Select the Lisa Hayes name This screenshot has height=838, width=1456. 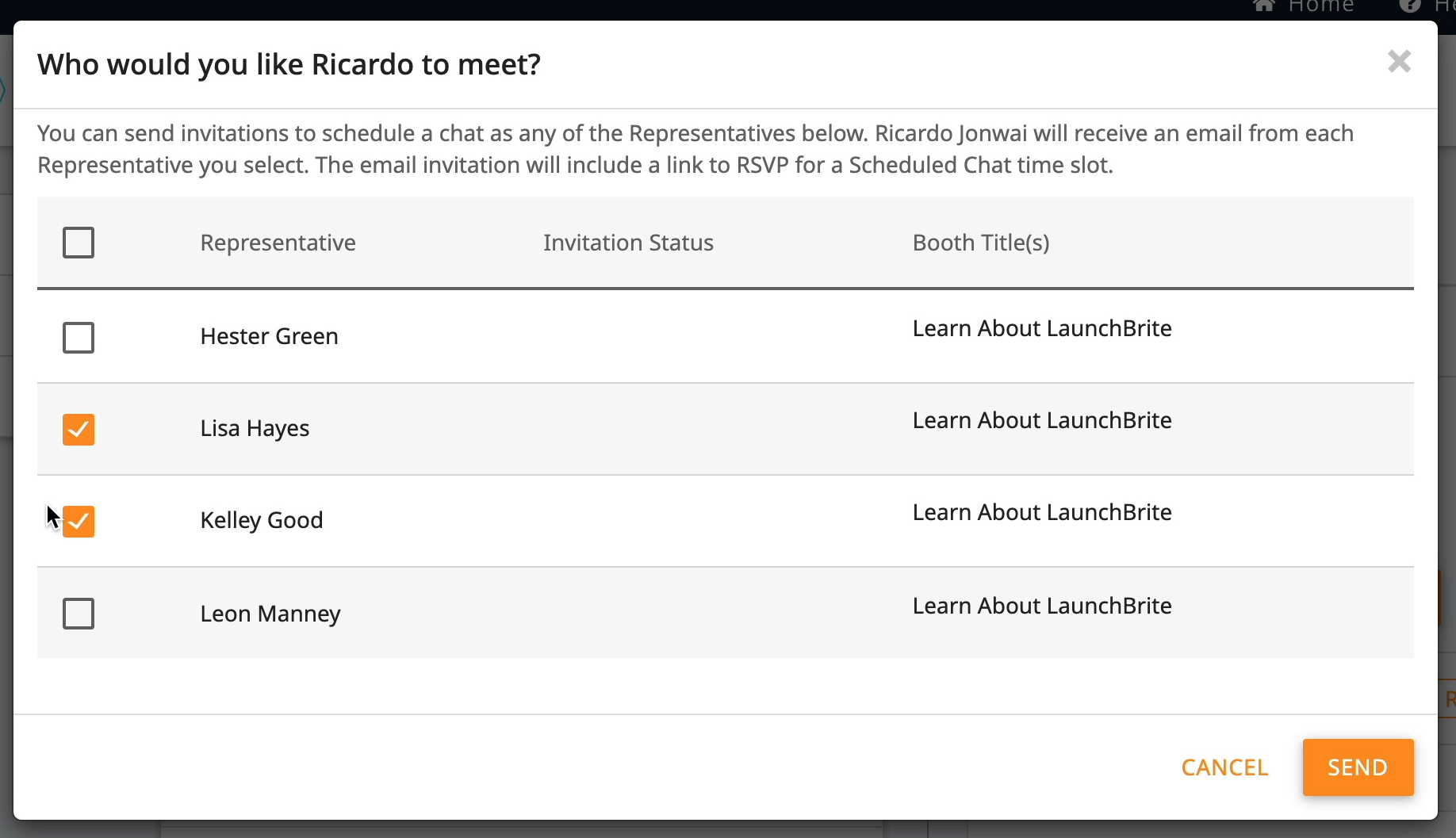pyautogui.click(x=255, y=428)
